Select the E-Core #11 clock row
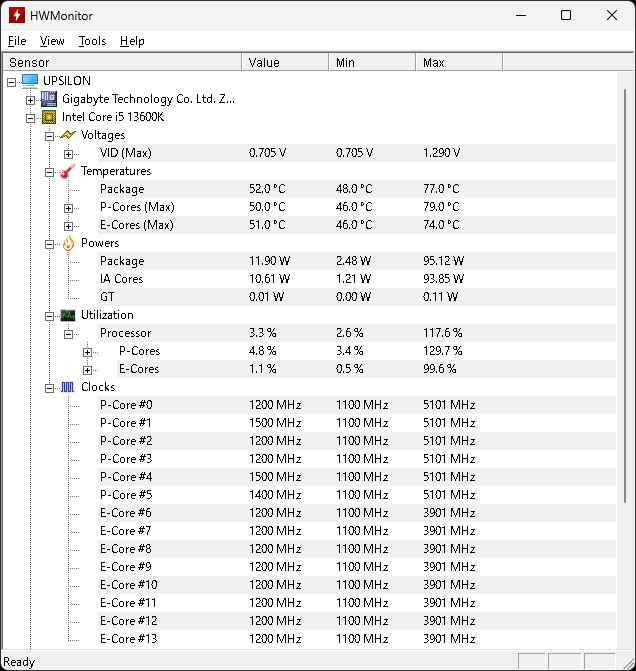Image resolution: width=636 pixels, height=671 pixels. (357, 603)
